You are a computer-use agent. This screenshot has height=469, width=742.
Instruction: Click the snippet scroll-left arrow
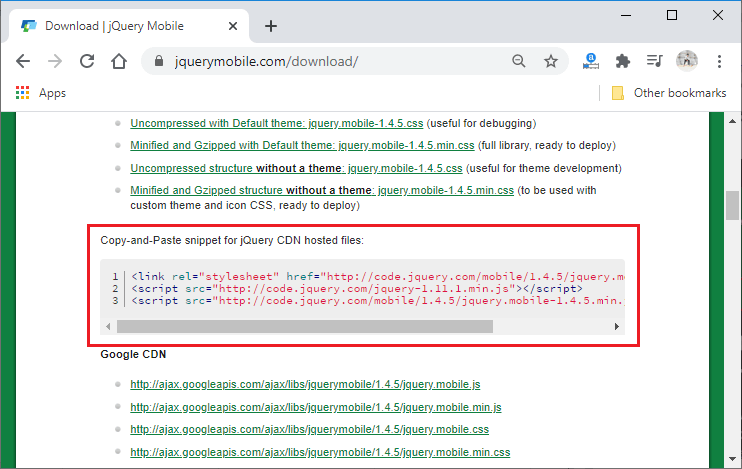tap(108, 327)
